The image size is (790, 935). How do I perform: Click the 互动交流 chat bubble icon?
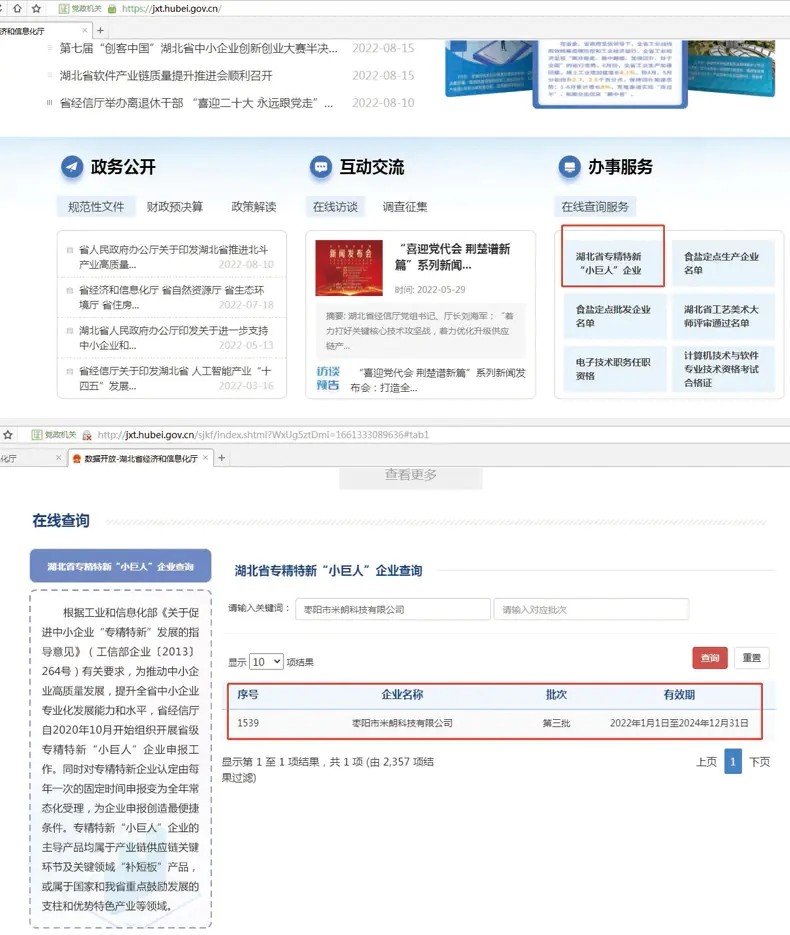pyautogui.click(x=321, y=166)
